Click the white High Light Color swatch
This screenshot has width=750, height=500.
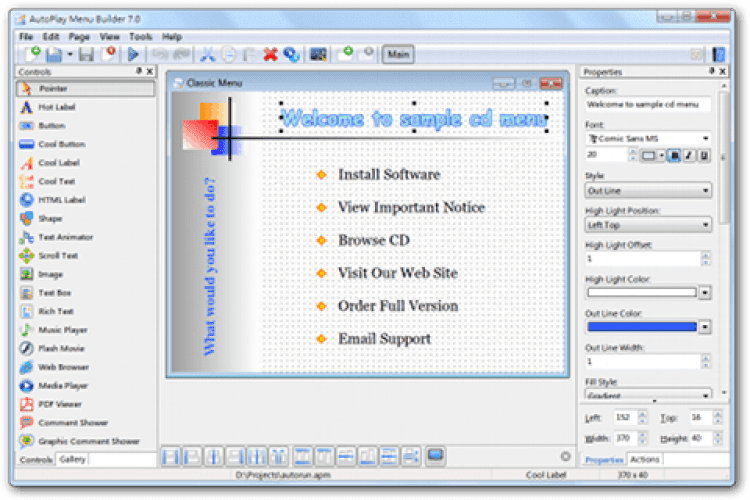click(642, 292)
